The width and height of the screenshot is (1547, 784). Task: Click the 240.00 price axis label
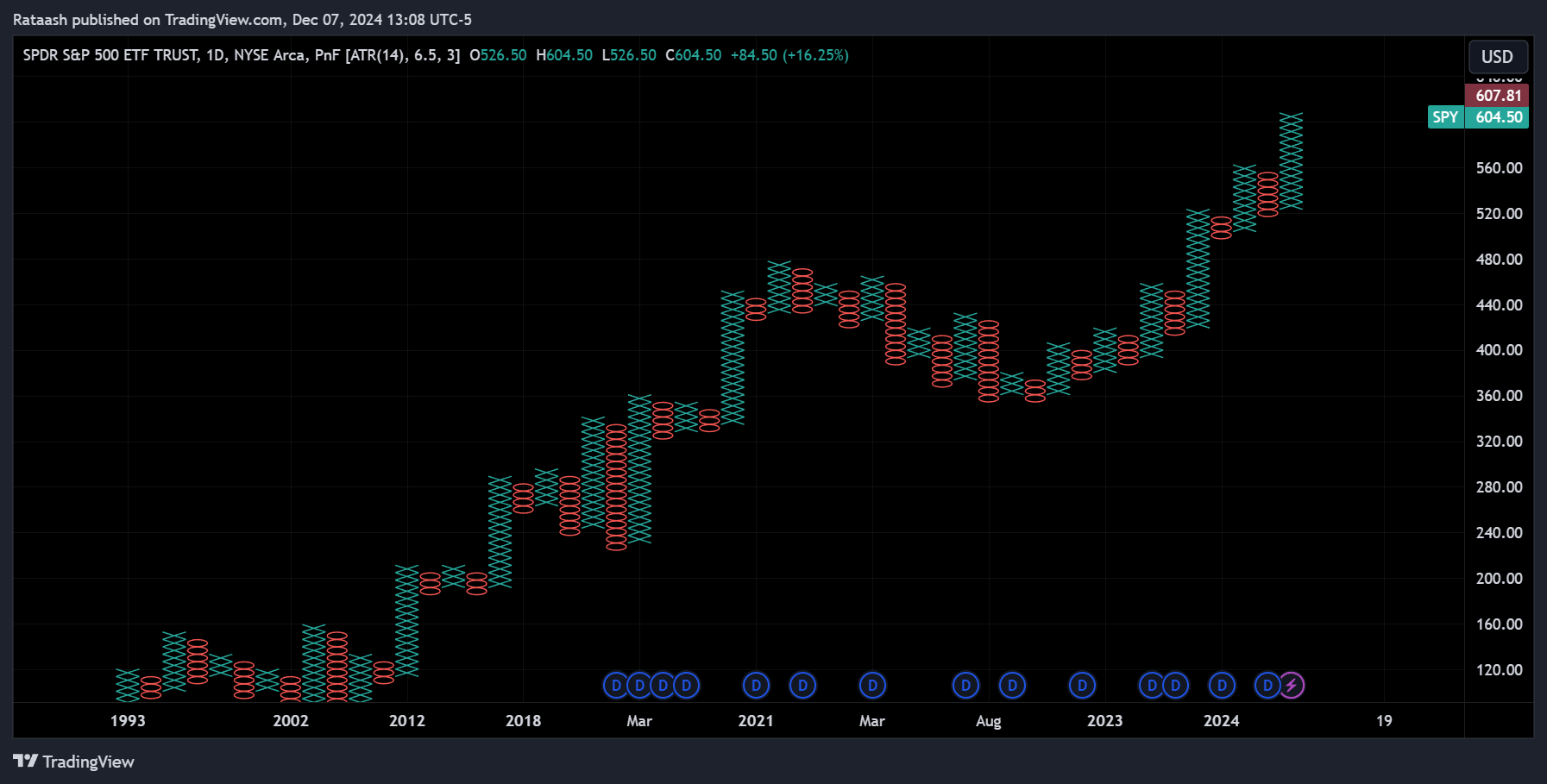[1499, 533]
